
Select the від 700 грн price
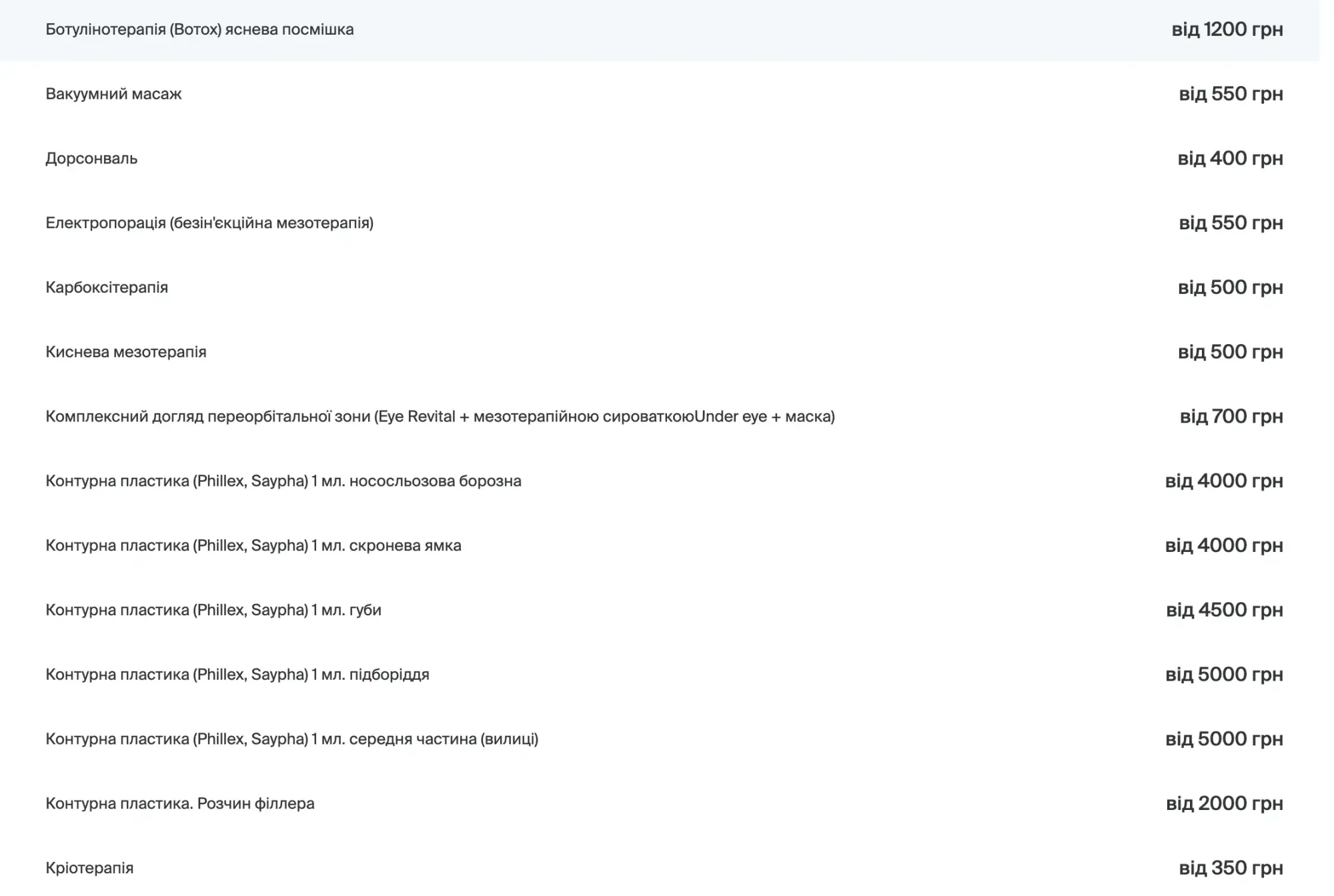1231,417
